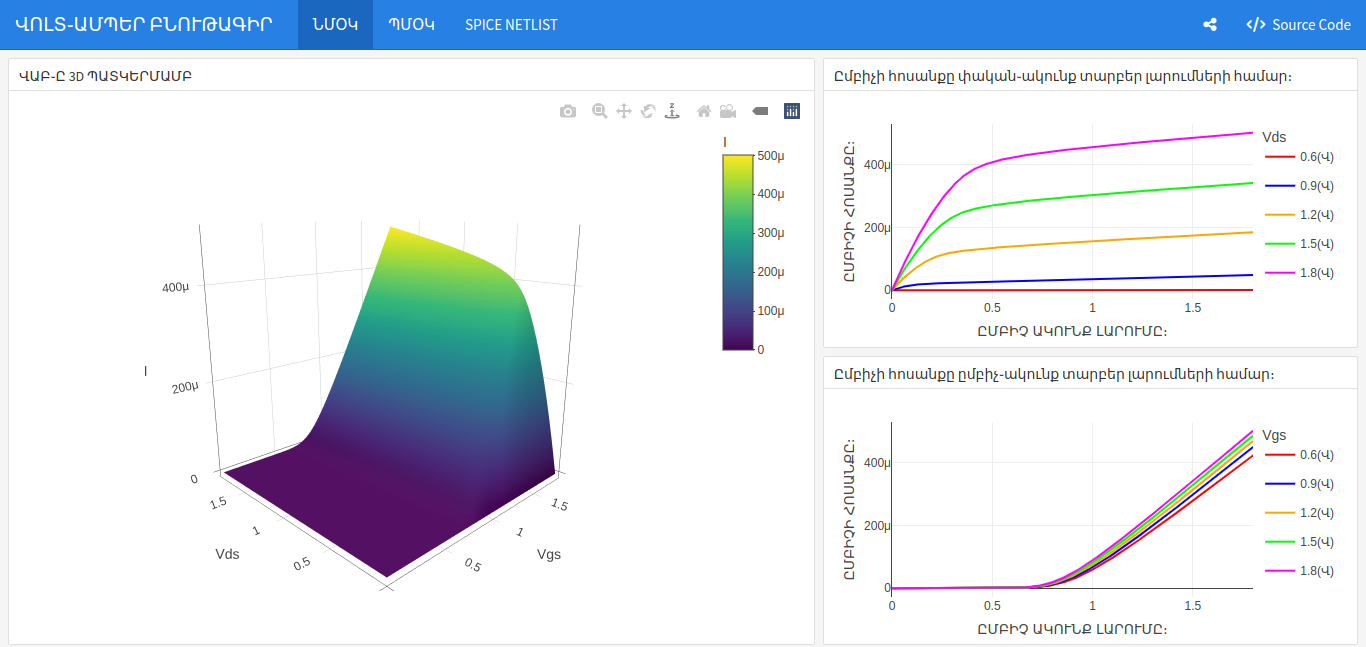
Task: Open the share icon in header
Action: pos(1210,25)
